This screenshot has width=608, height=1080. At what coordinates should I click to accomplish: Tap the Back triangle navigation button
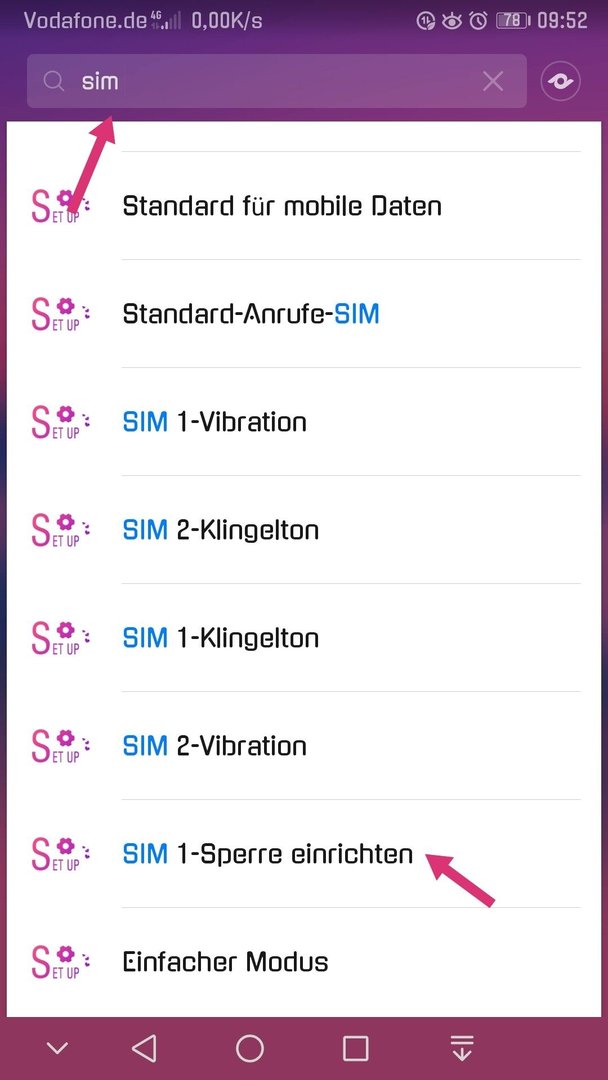[144, 1048]
